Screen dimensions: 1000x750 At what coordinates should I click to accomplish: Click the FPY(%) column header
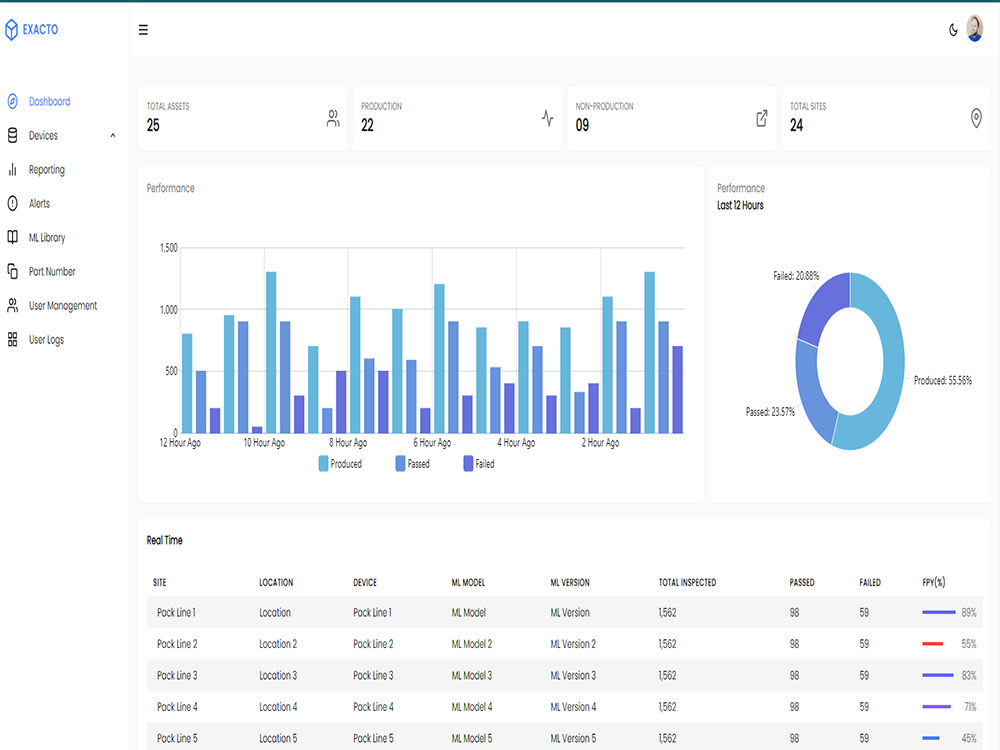(934, 582)
